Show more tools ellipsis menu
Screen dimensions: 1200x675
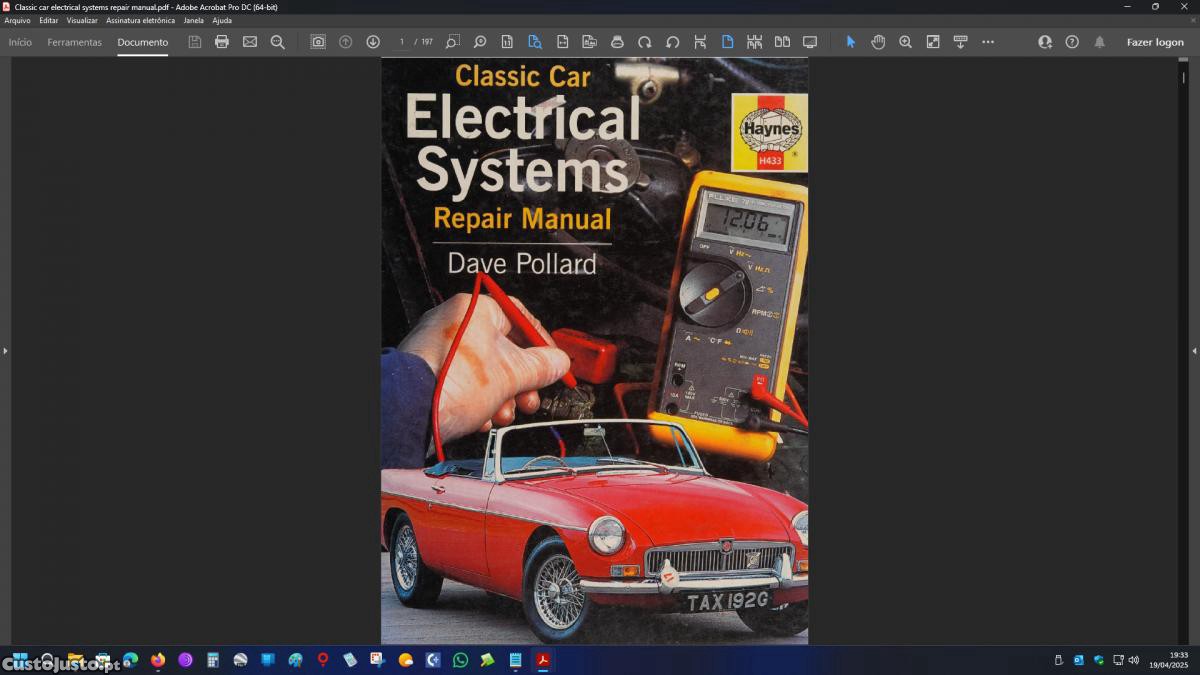click(988, 42)
